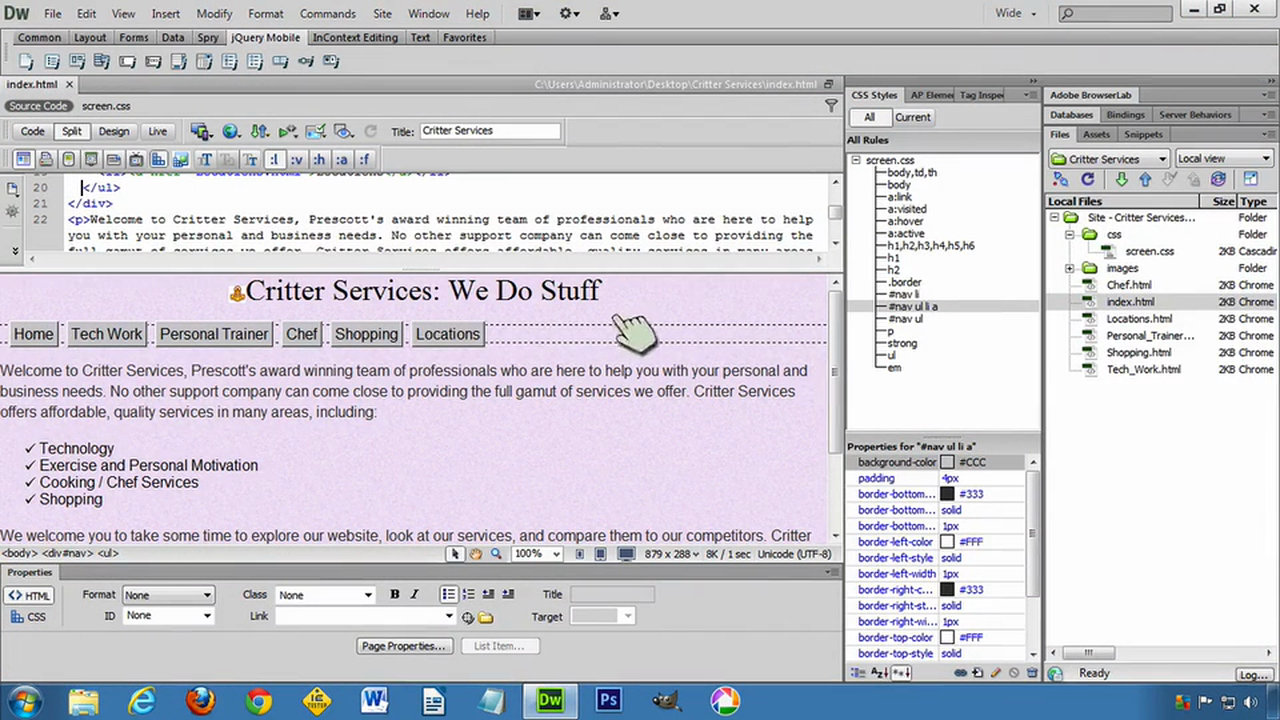Preview page in browser using the globe icon
Image resolution: width=1280 pixels, height=720 pixels.
[x=231, y=131]
